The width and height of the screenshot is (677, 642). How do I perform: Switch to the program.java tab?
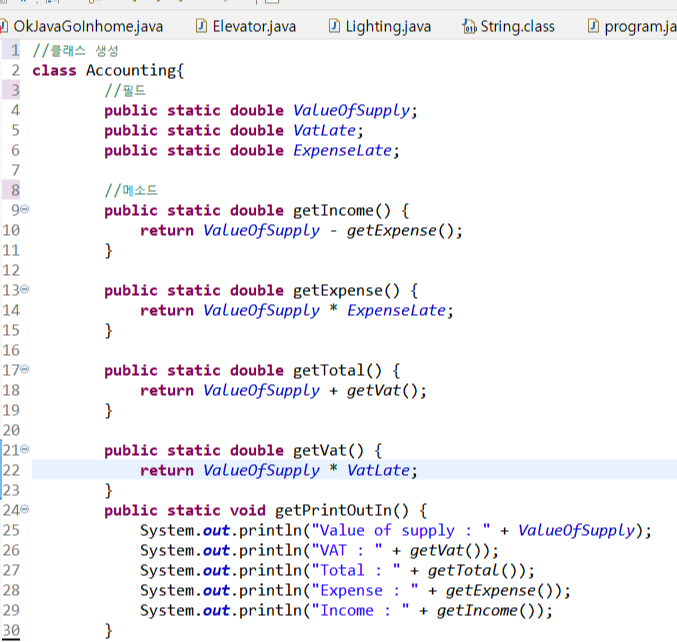632,26
